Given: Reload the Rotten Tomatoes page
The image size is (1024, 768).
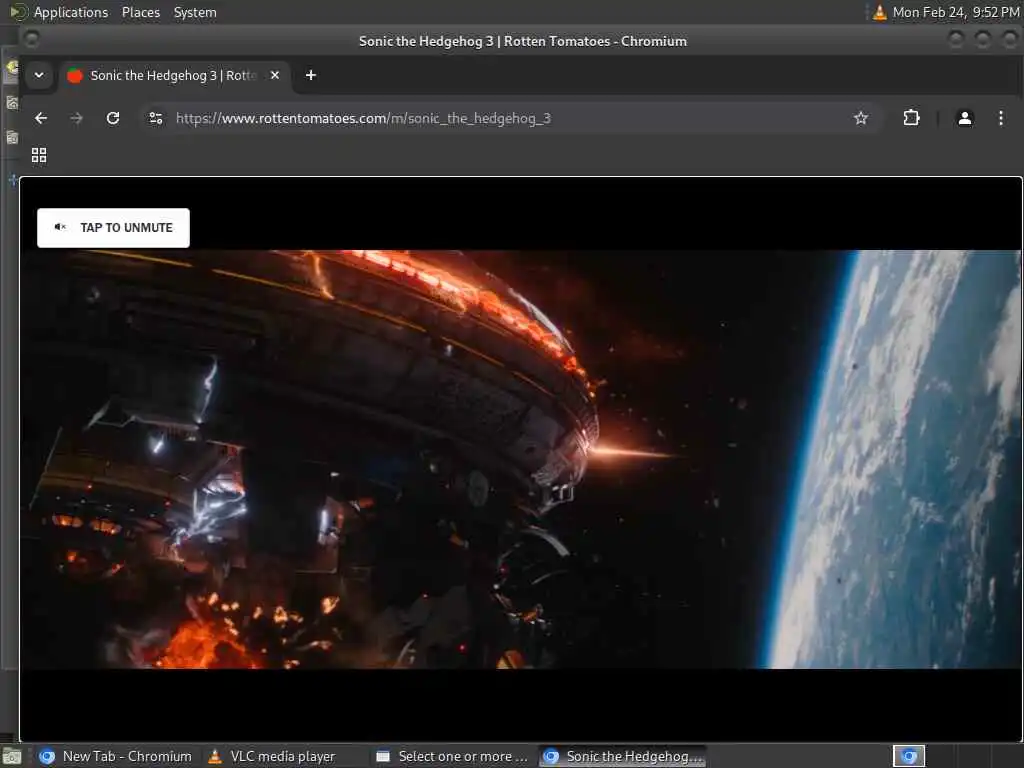Looking at the screenshot, I should [x=113, y=118].
